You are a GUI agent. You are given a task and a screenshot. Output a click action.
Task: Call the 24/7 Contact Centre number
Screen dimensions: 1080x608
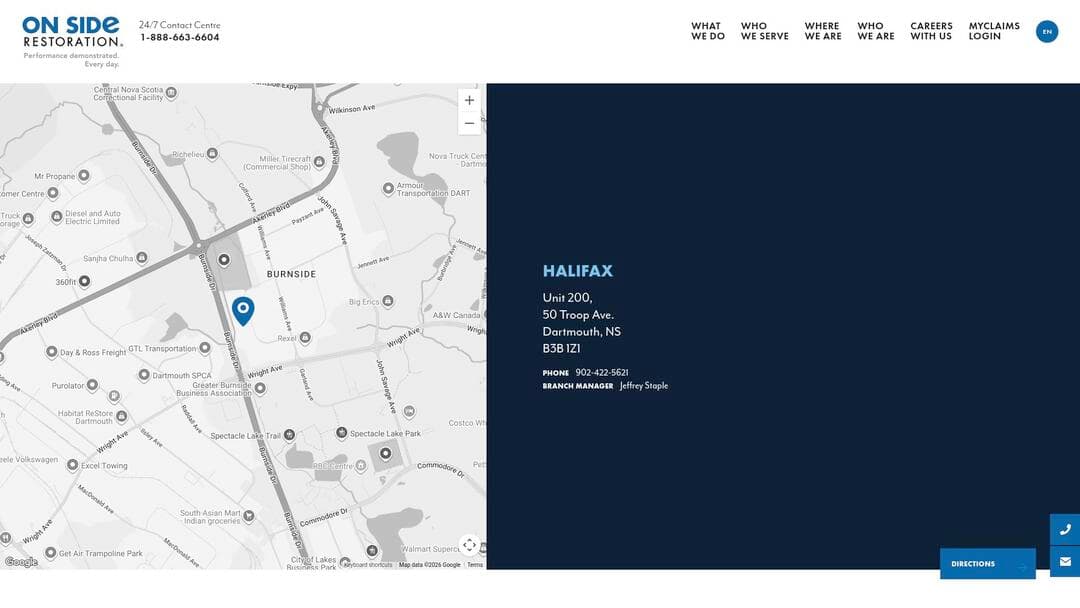[x=178, y=37]
